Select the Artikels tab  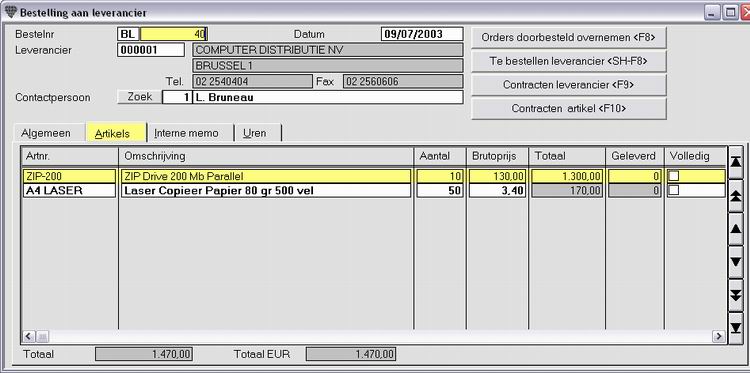(x=116, y=133)
